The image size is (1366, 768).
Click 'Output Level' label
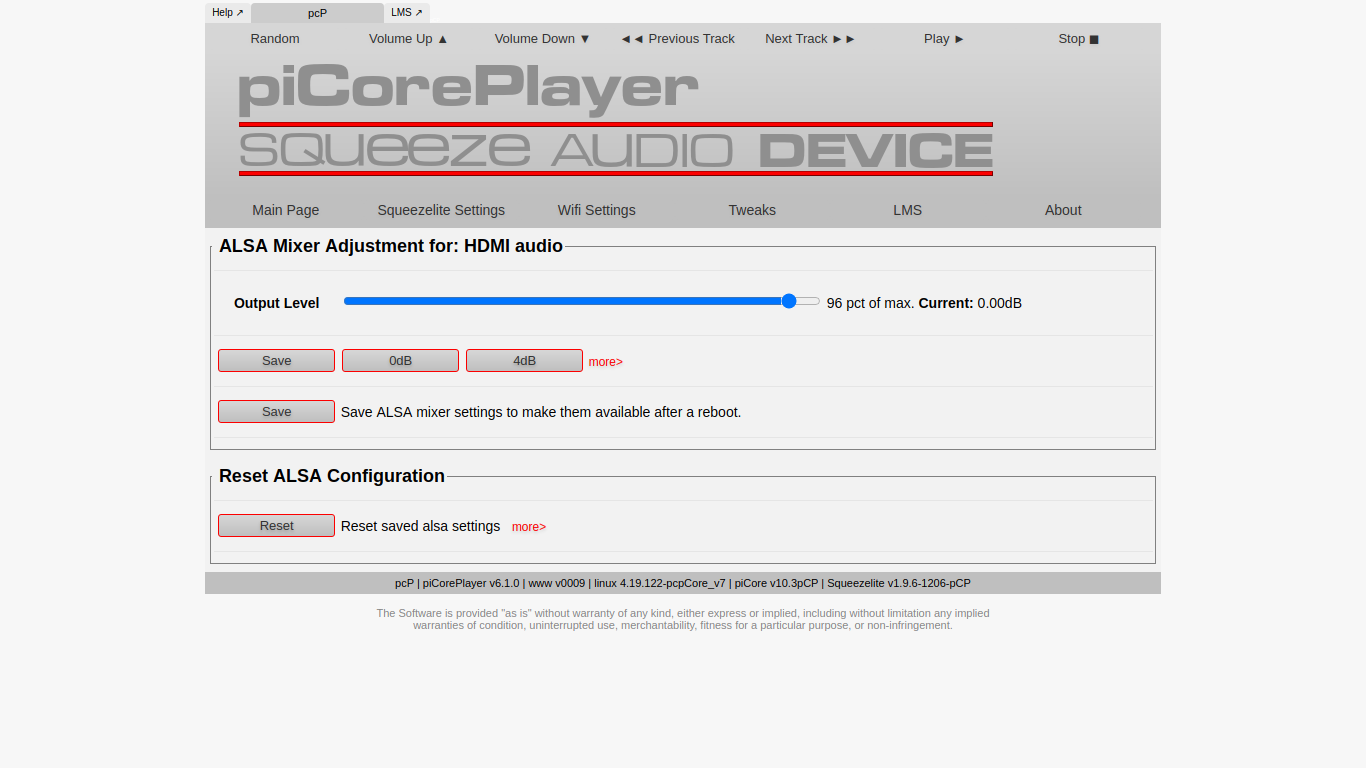point(277,303)
